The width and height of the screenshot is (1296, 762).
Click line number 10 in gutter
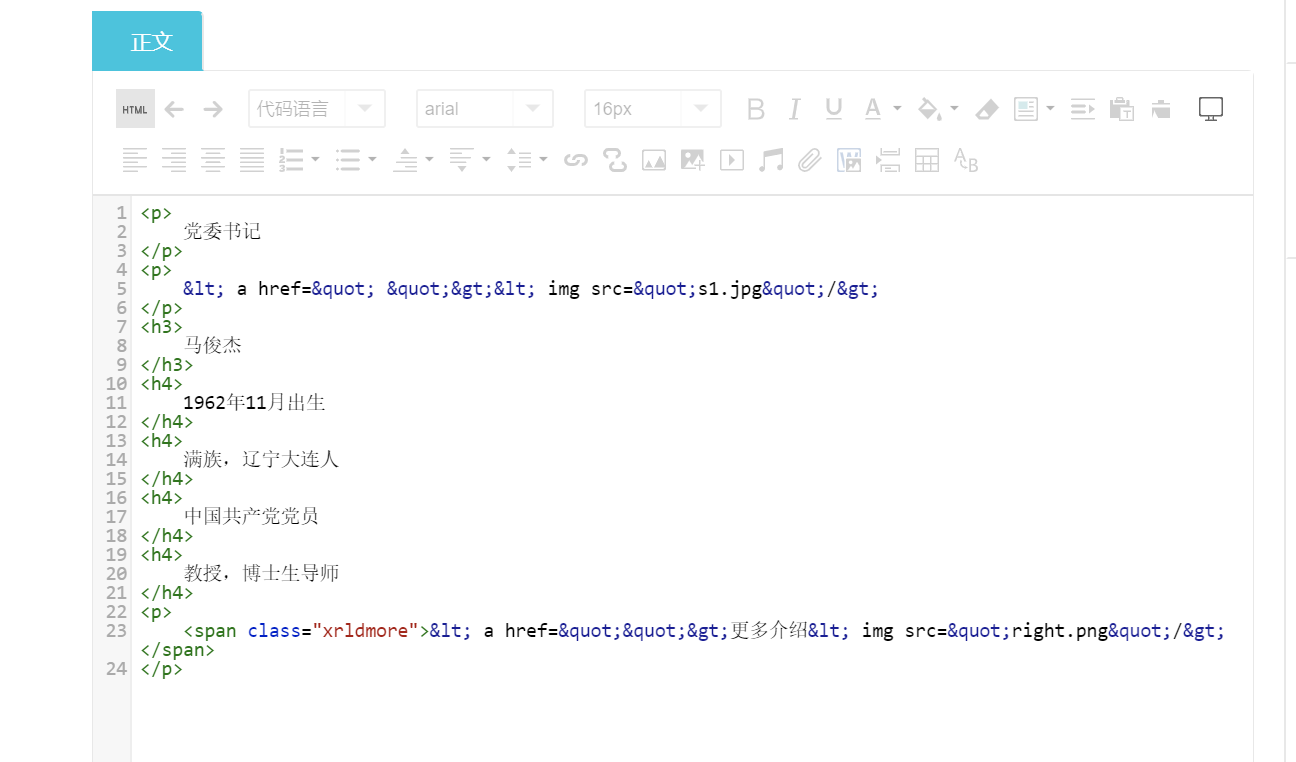point(116,384)
